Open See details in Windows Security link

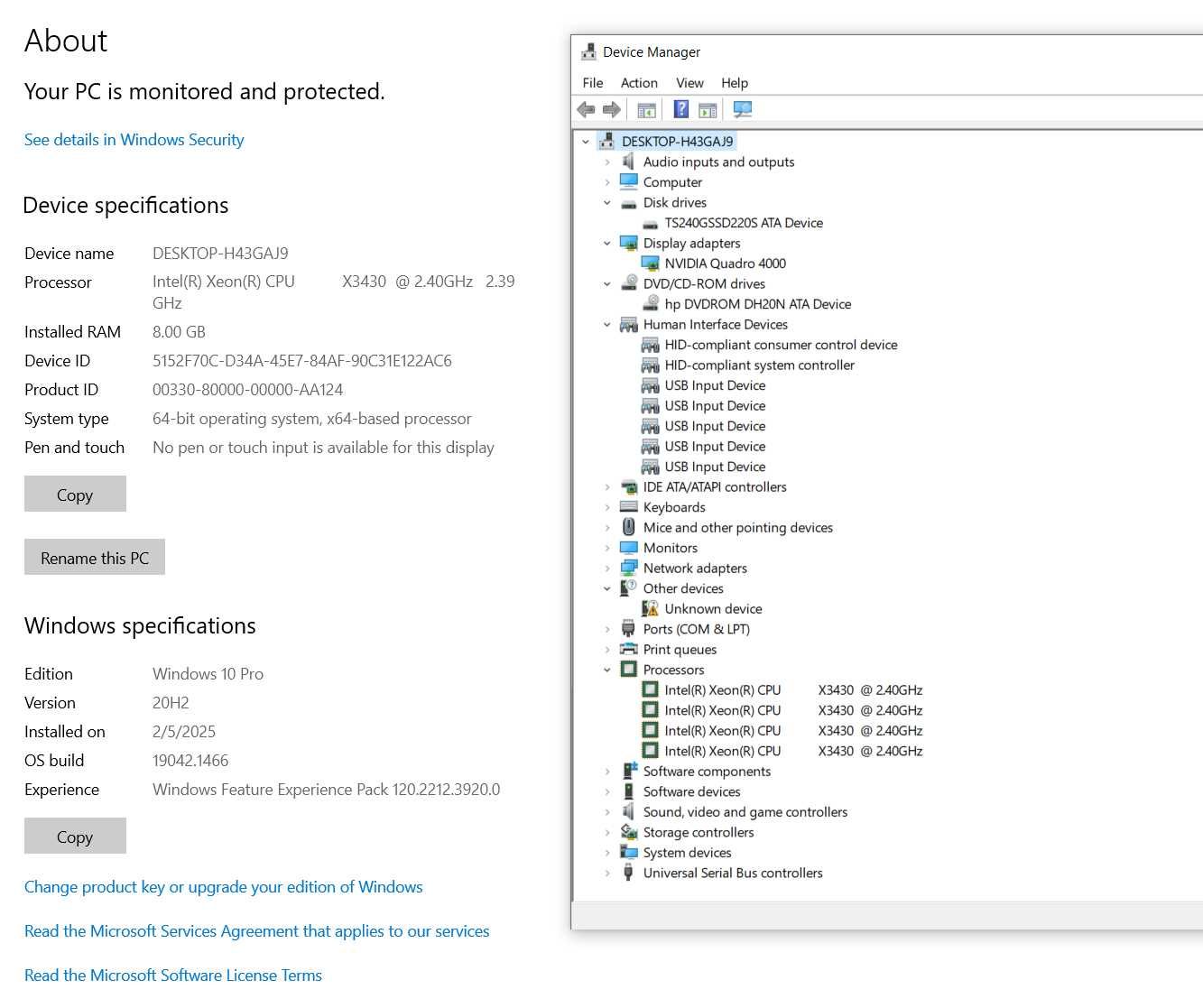[x=134, y=139]
